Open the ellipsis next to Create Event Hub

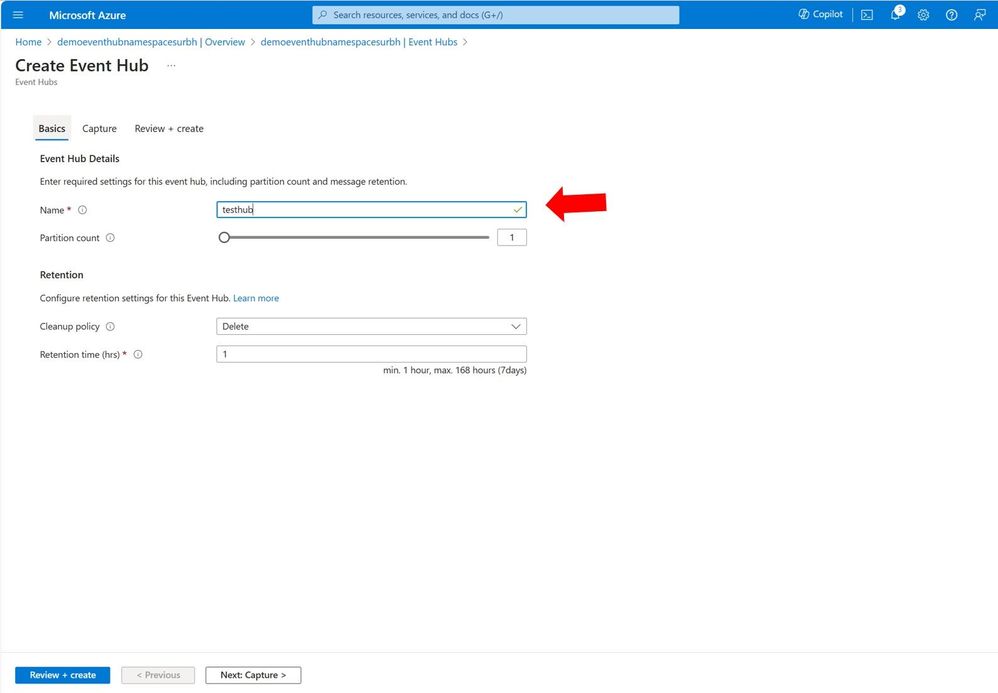pyautogui.click(x=171, y=66)
